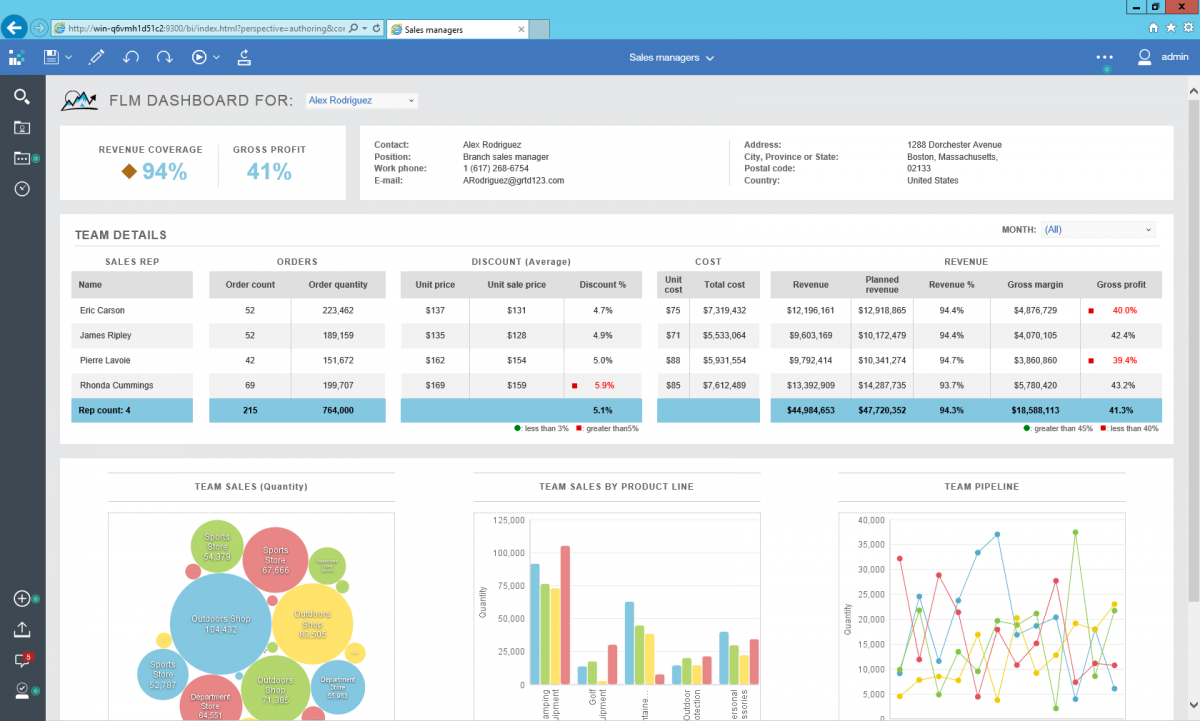The height and width of the screenshot is (721, 1200).
Task: Open Recent items with the clock icon
Action: (21, 188)
